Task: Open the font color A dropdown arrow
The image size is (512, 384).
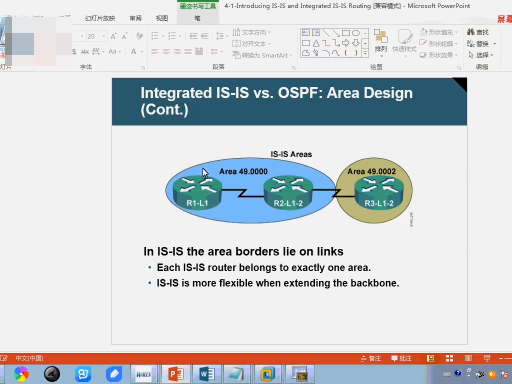Action: (x=142, y=52)
